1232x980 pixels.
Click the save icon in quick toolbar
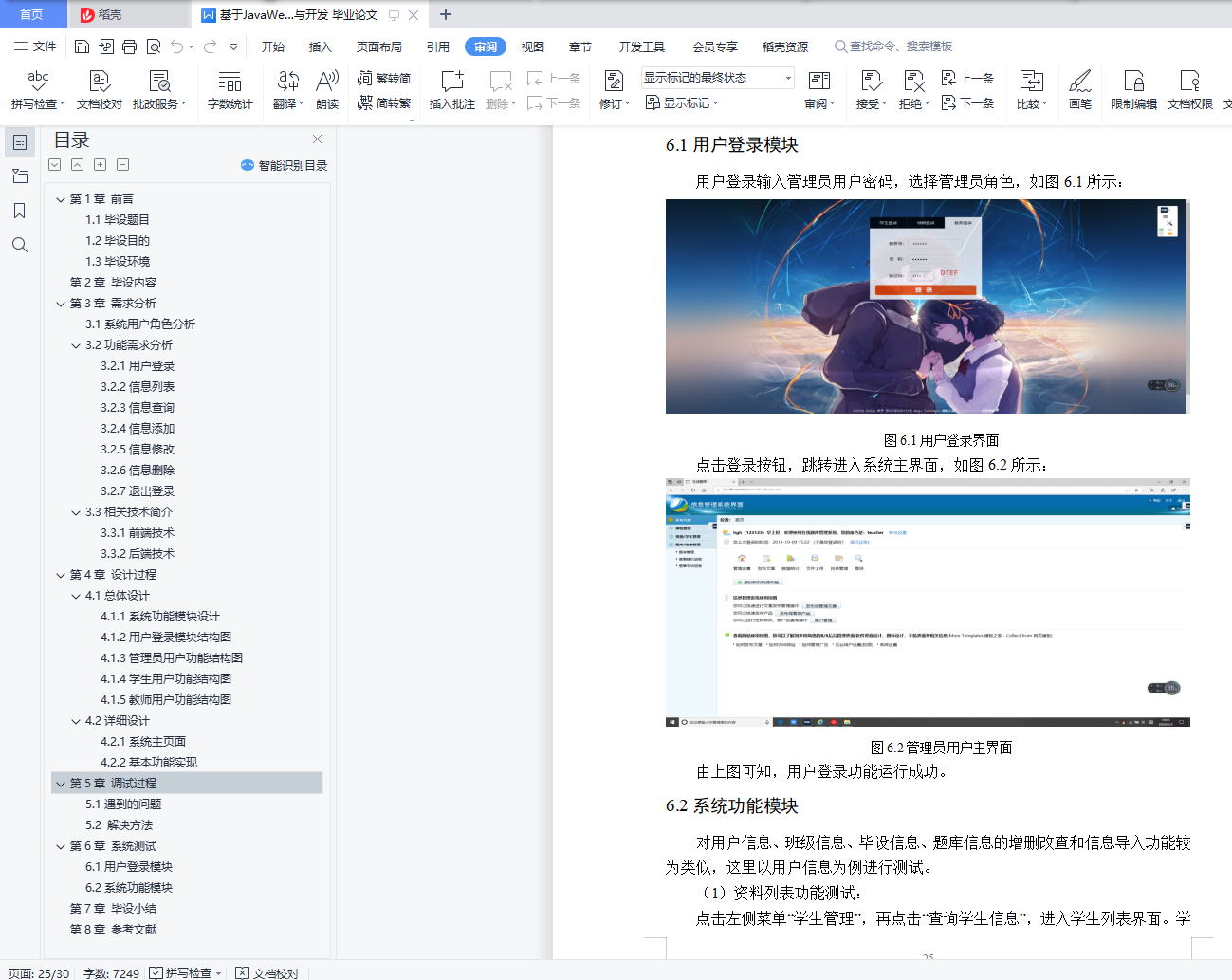(x=82, y=46)
